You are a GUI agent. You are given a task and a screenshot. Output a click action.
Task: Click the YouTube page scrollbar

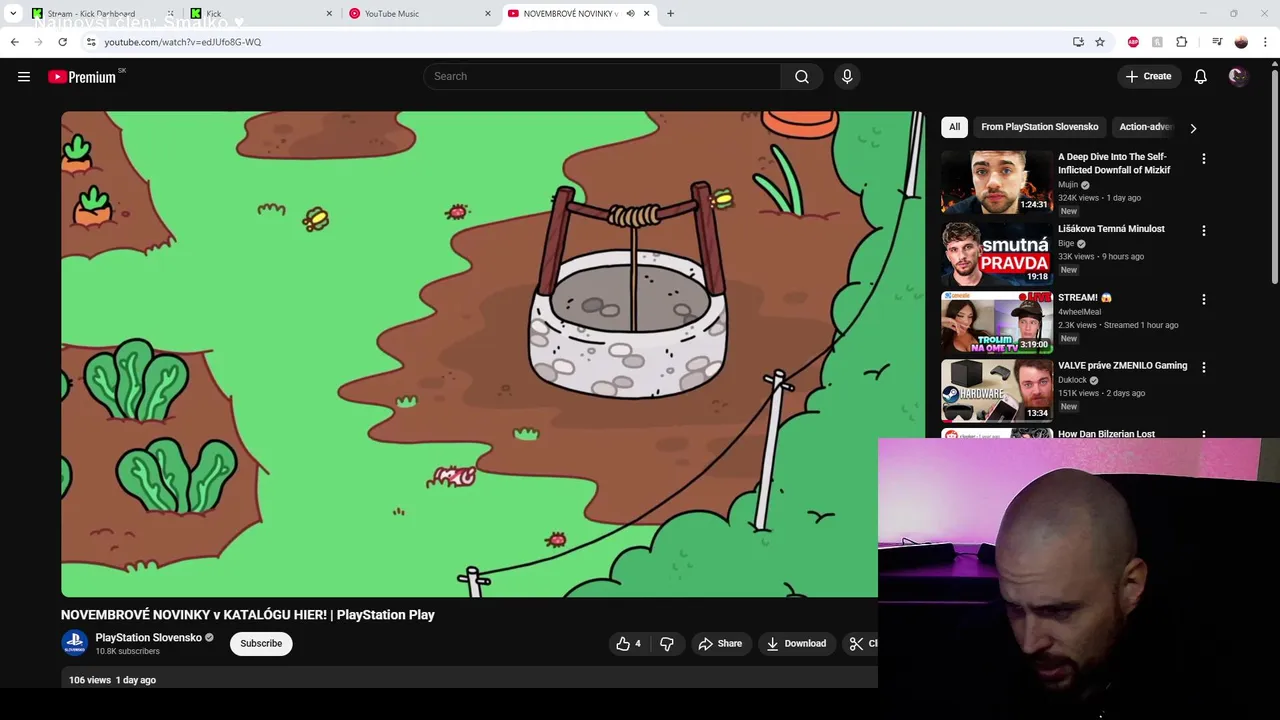[x=1274, y=175]
